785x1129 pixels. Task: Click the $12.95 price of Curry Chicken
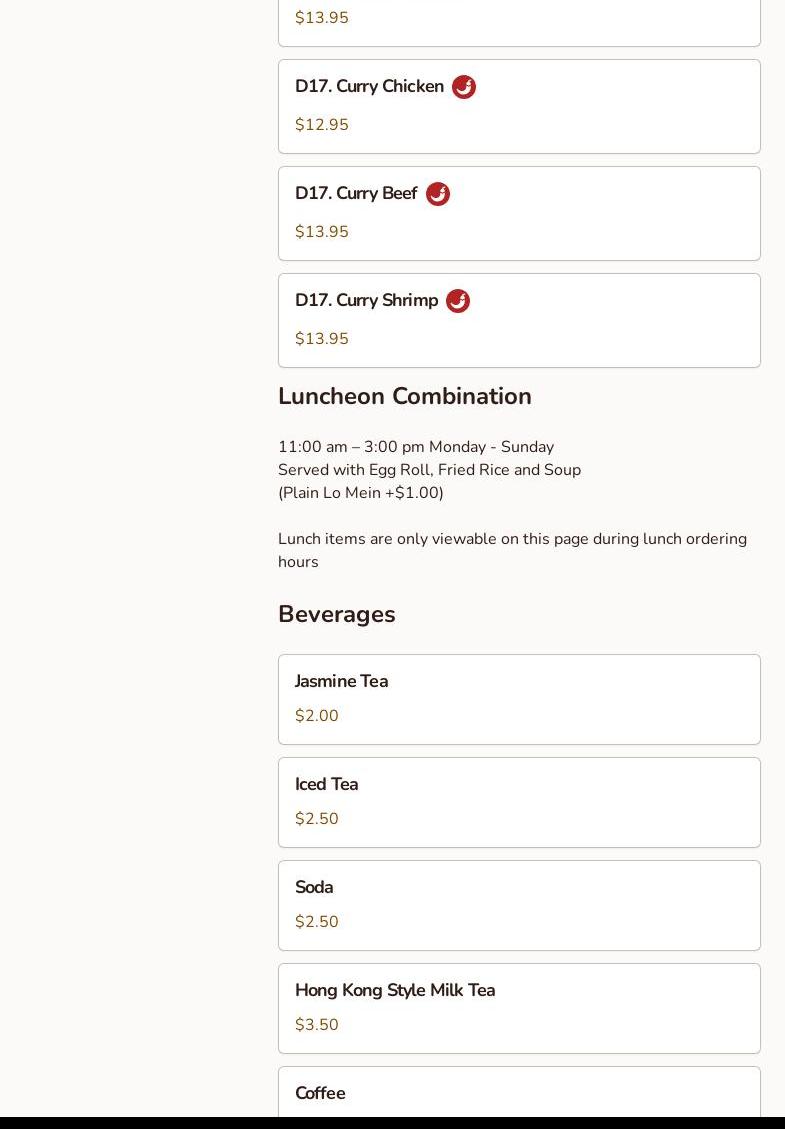pos(322,125)
